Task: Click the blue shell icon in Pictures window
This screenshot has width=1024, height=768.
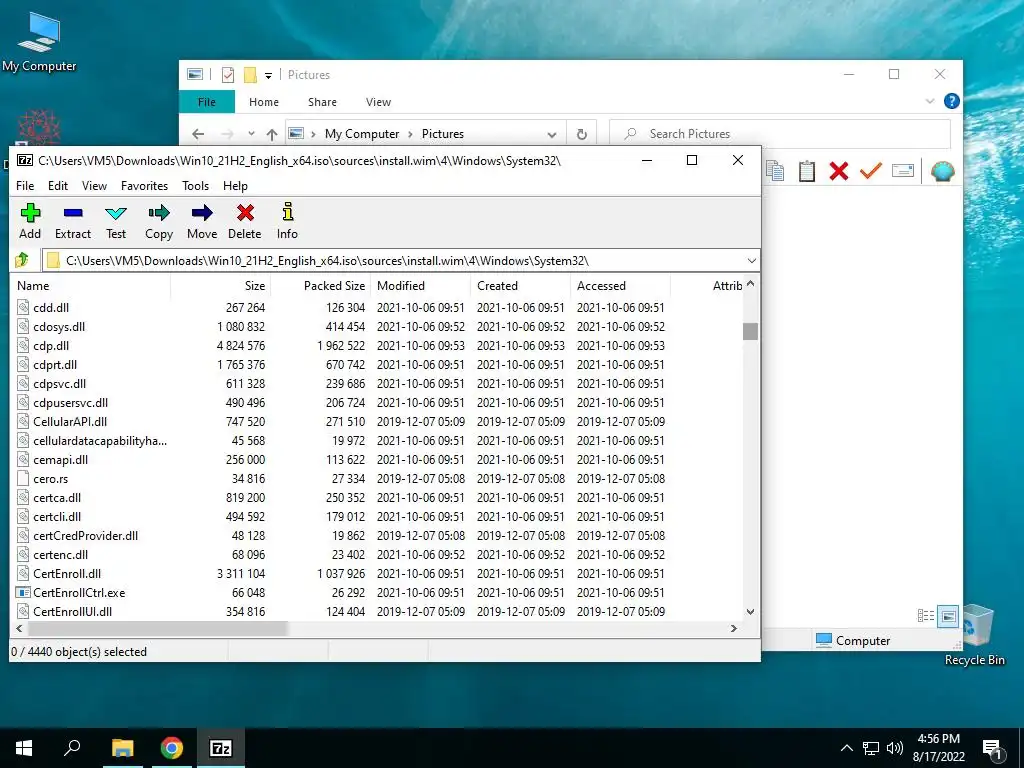Action: [x=942, y=171]
